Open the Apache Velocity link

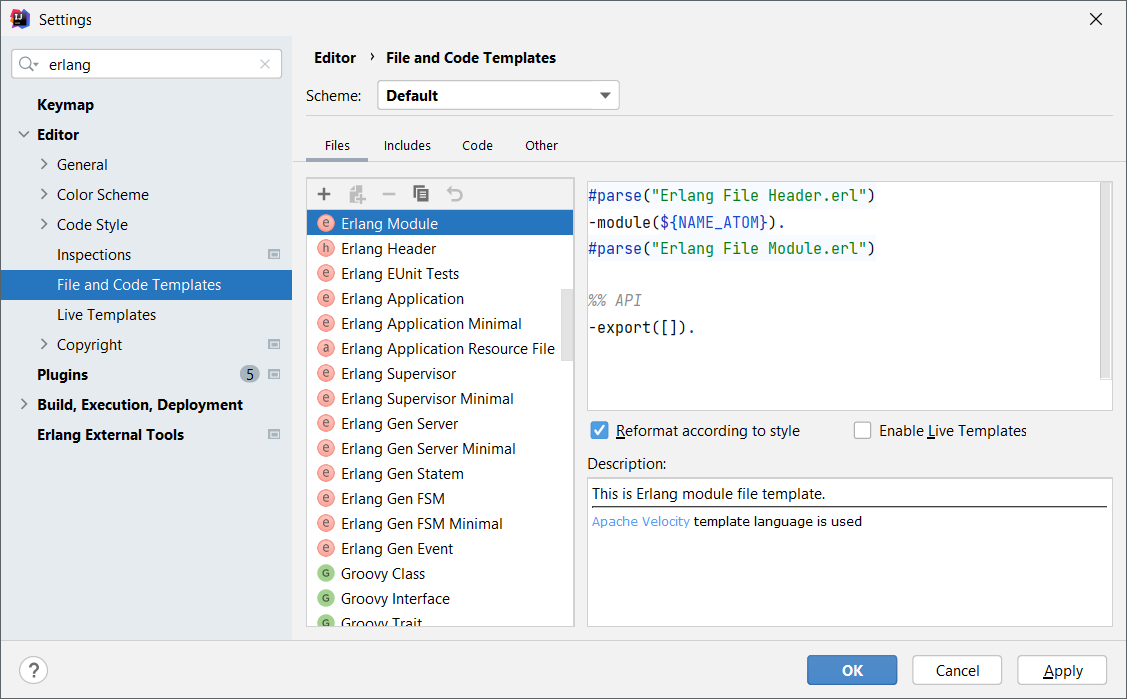click(640, 522)
